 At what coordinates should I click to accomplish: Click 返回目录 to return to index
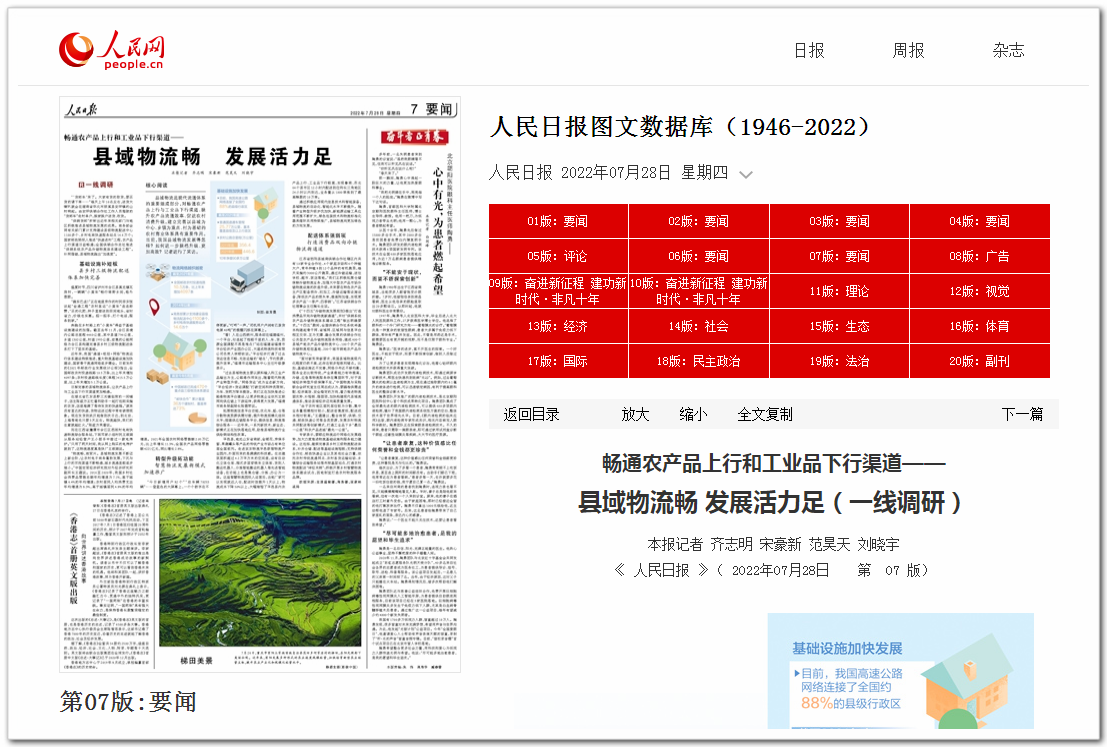[x=532, y=414]
